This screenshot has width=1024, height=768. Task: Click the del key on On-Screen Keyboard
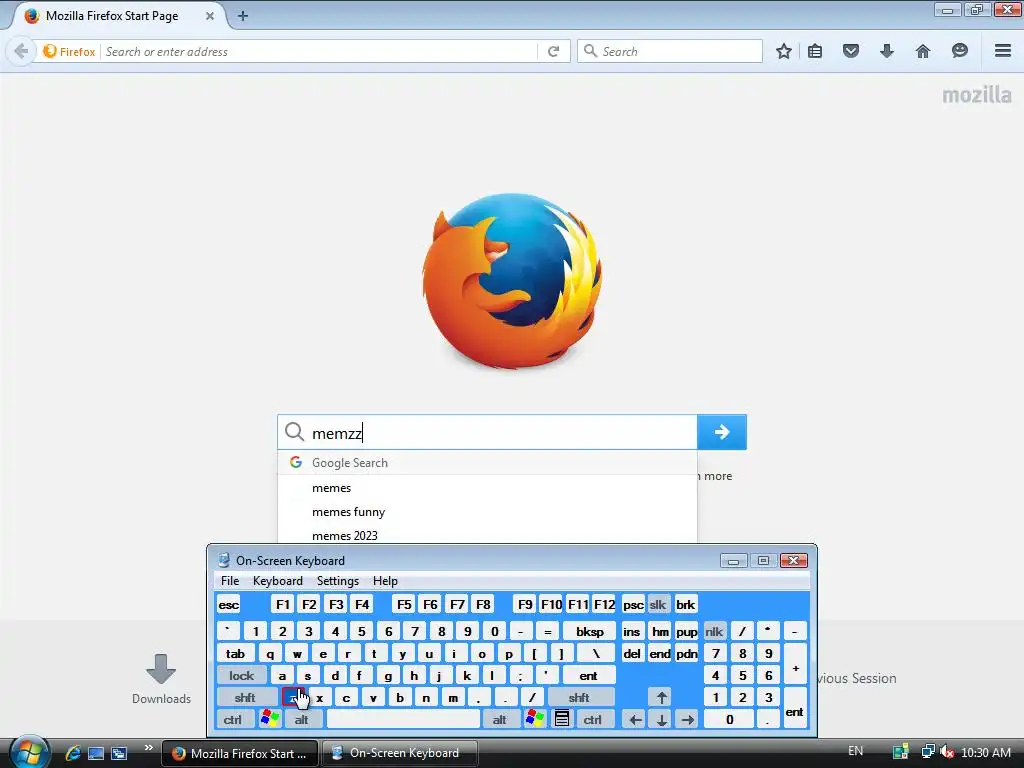pyautogui.click(x=632, y=654)
